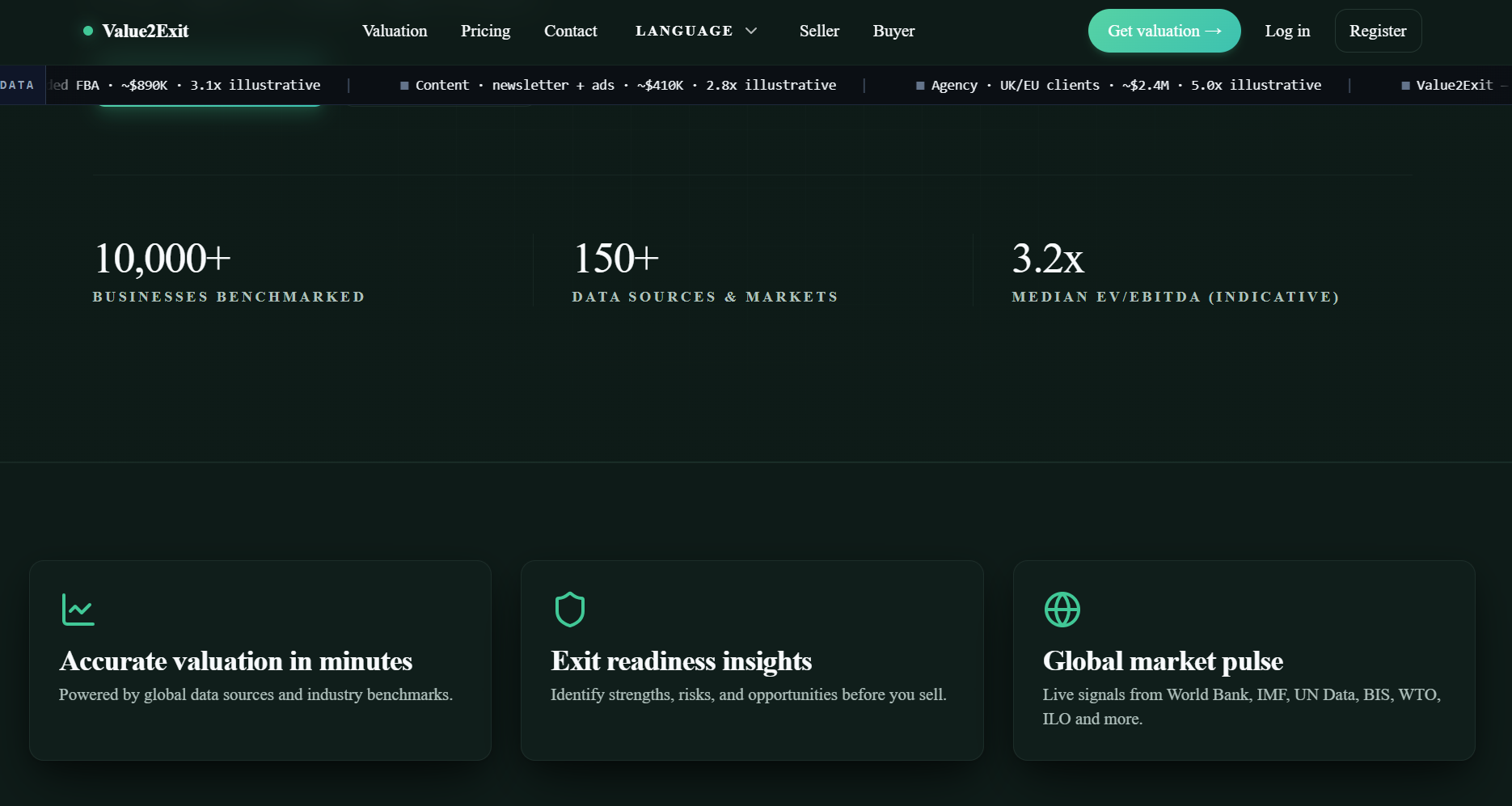The width and height of the screenshot is (1512, 806).
Task: Click DATA SOURCES & MARKETS label
Action: (x=705, y=297)
